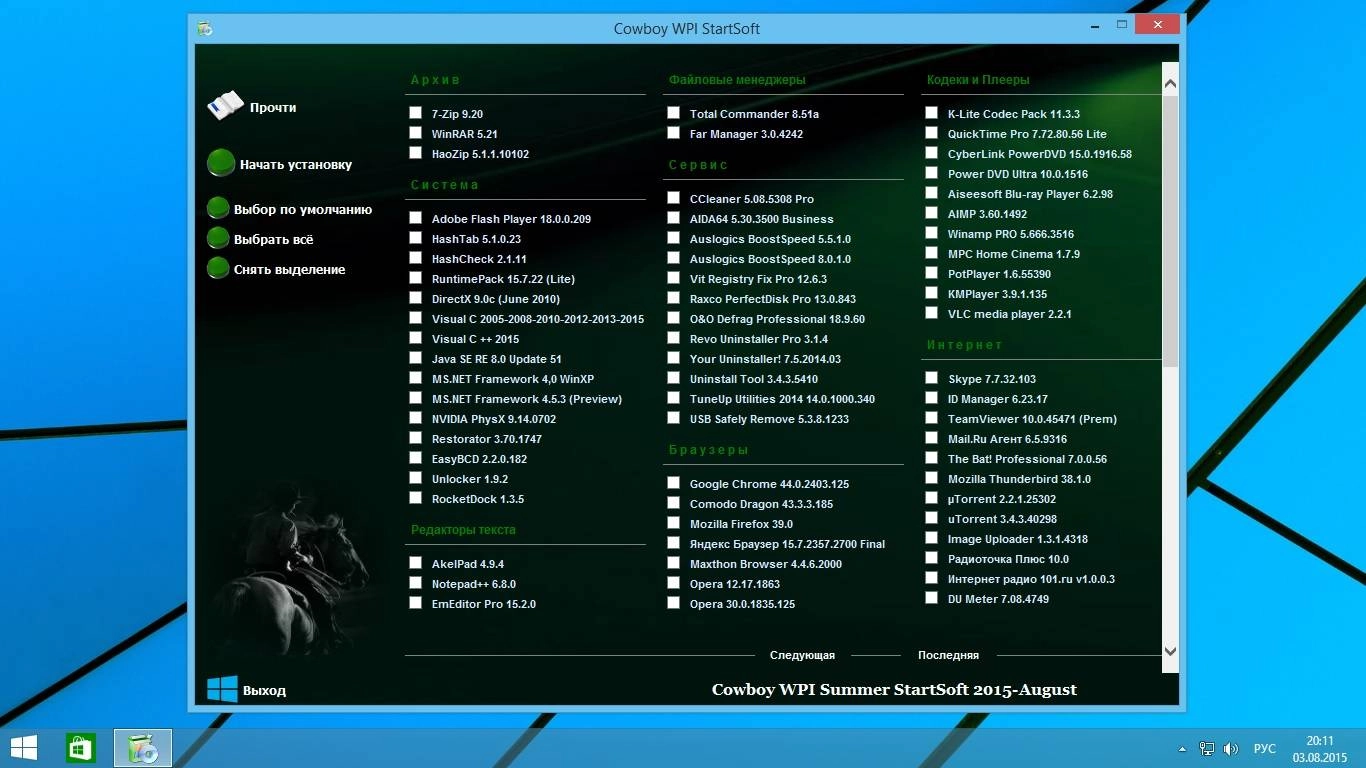The width and height of the screenshot is (1366, 768).
Task: Check the VLC media player 2.2.1 checkbox
Action: click(931, 313)
